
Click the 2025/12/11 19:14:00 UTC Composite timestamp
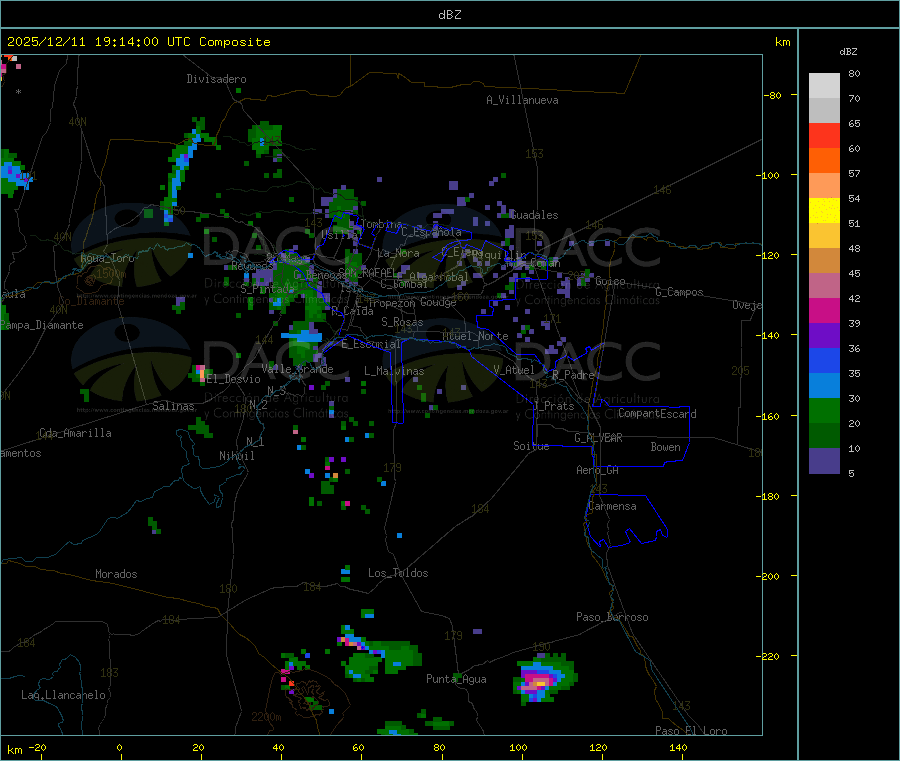[138, 42]
